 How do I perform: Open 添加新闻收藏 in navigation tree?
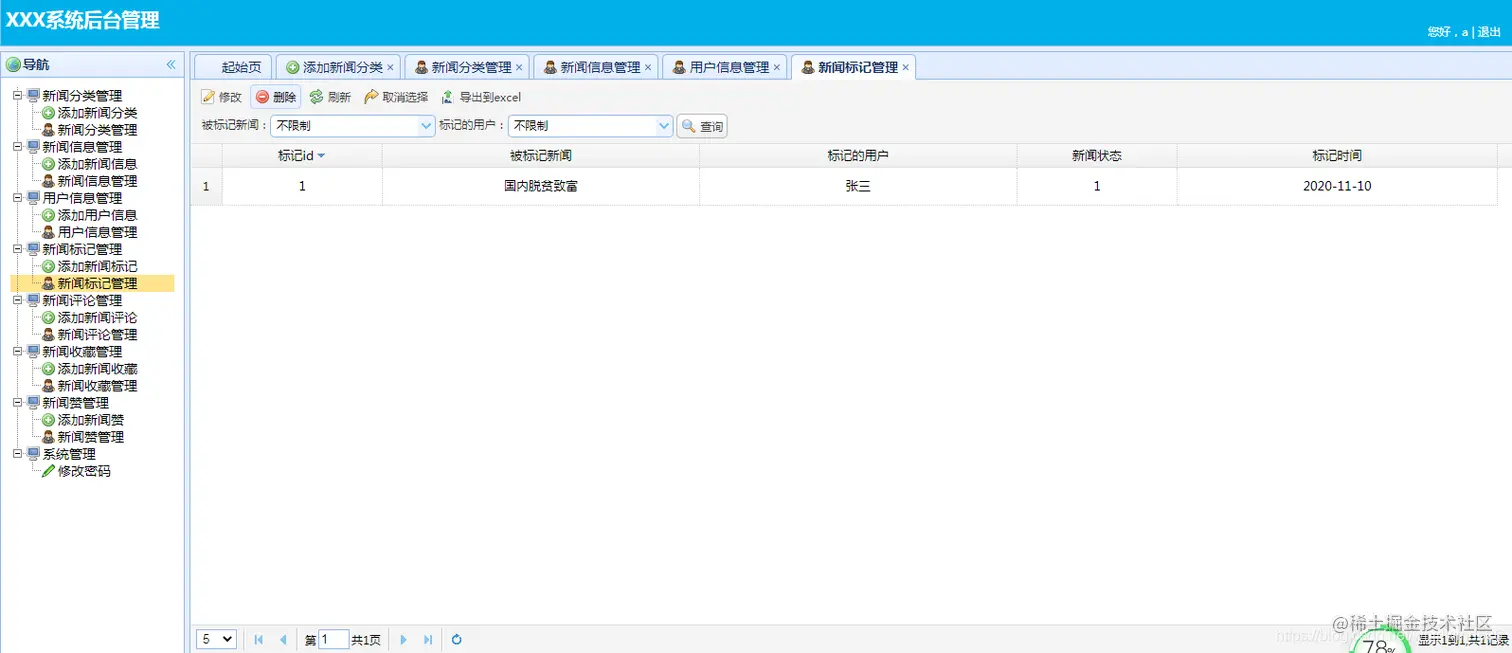pos(97,369)
